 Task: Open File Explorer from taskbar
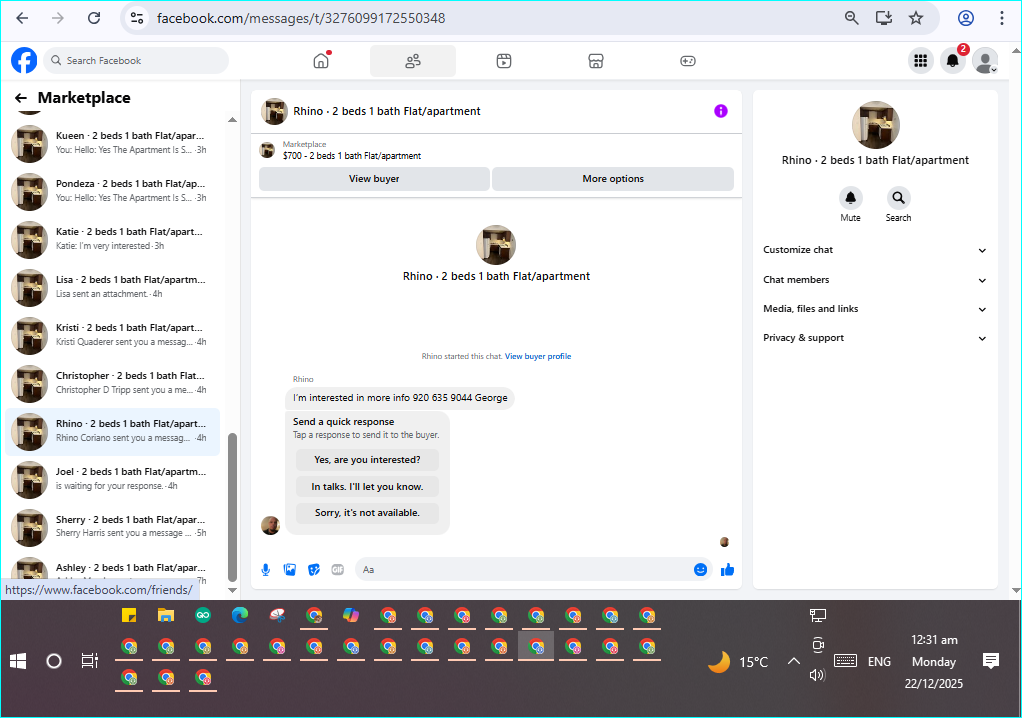(x=166, y=615)
